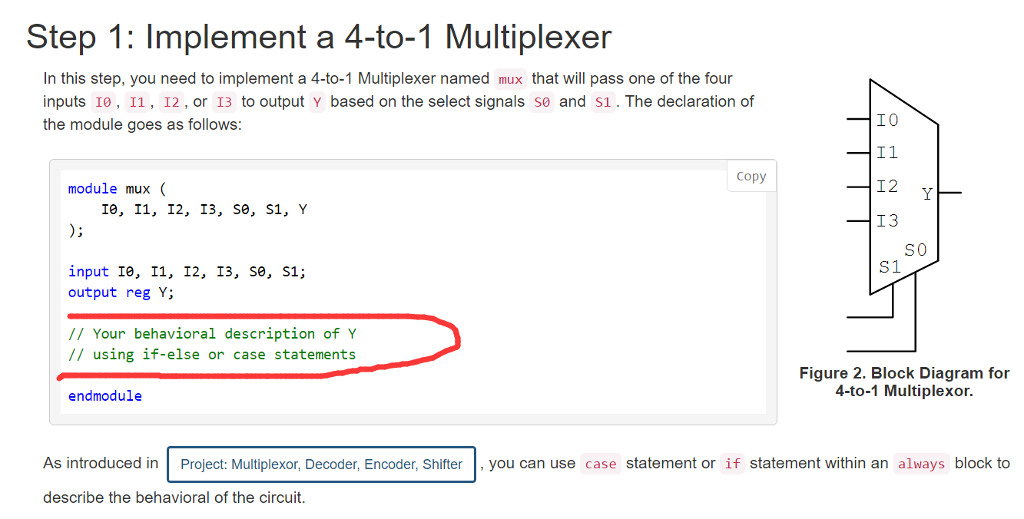Click the Copy button on code block
This screenshot has height=519, width=1024.
(751, 176)
